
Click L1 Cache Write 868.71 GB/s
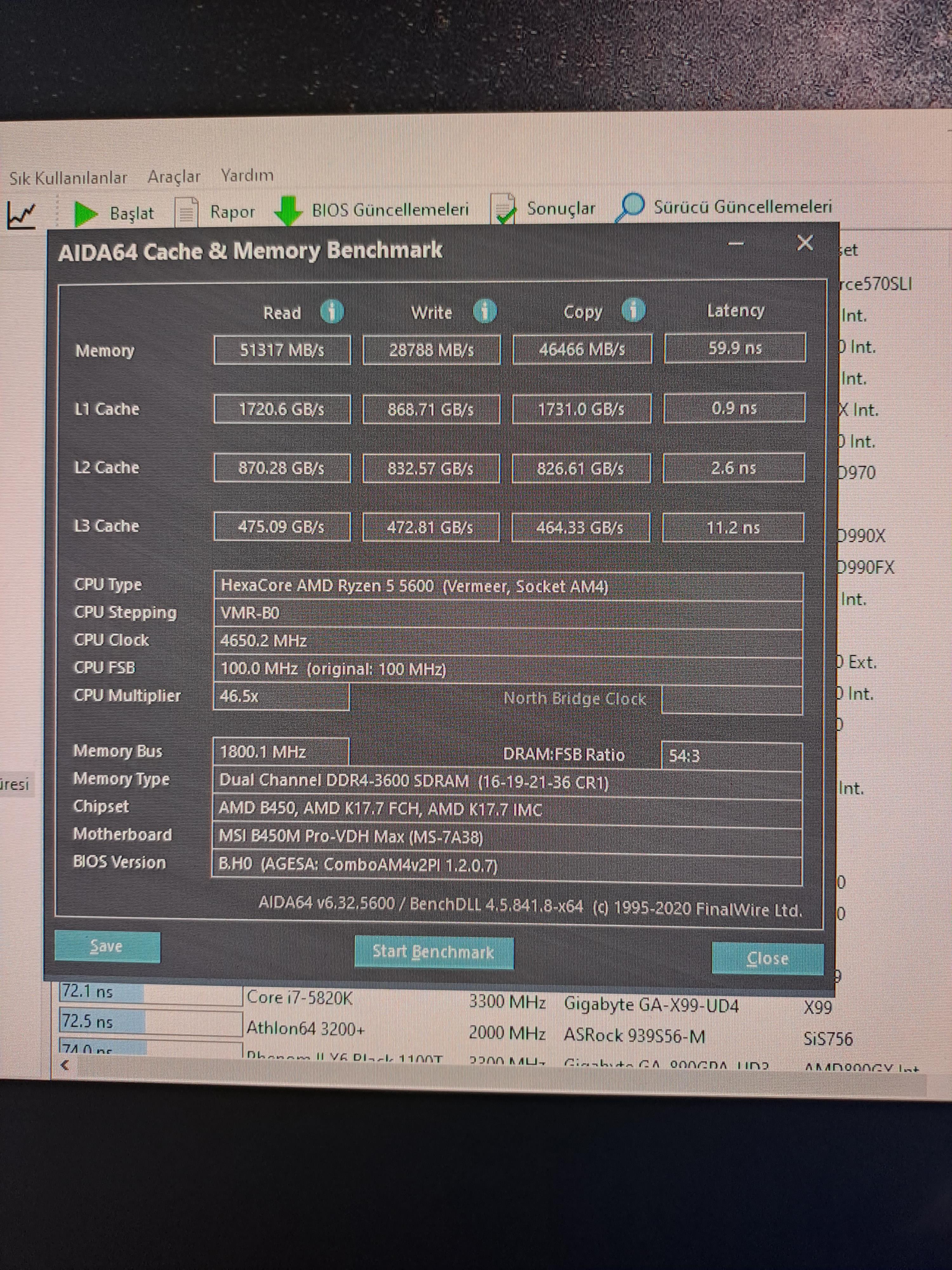tap(431, 409)
